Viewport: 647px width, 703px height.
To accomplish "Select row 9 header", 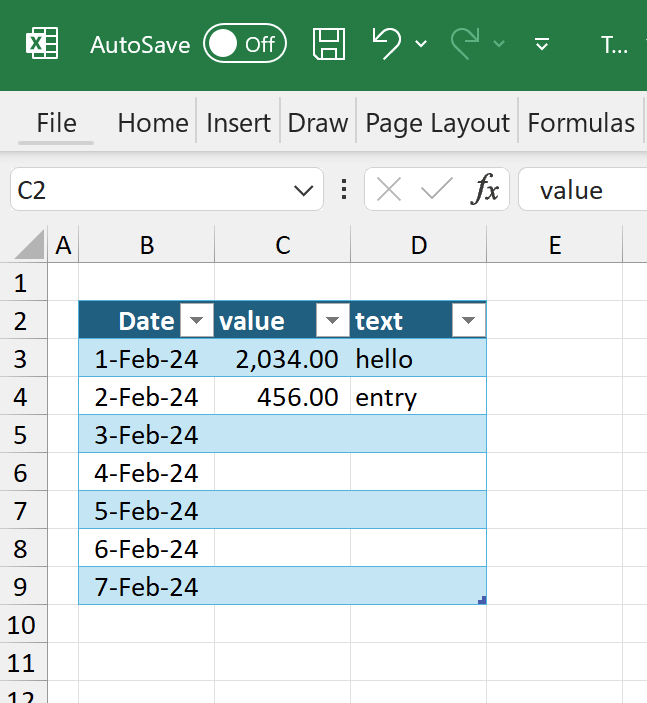I will click(23, 586).
